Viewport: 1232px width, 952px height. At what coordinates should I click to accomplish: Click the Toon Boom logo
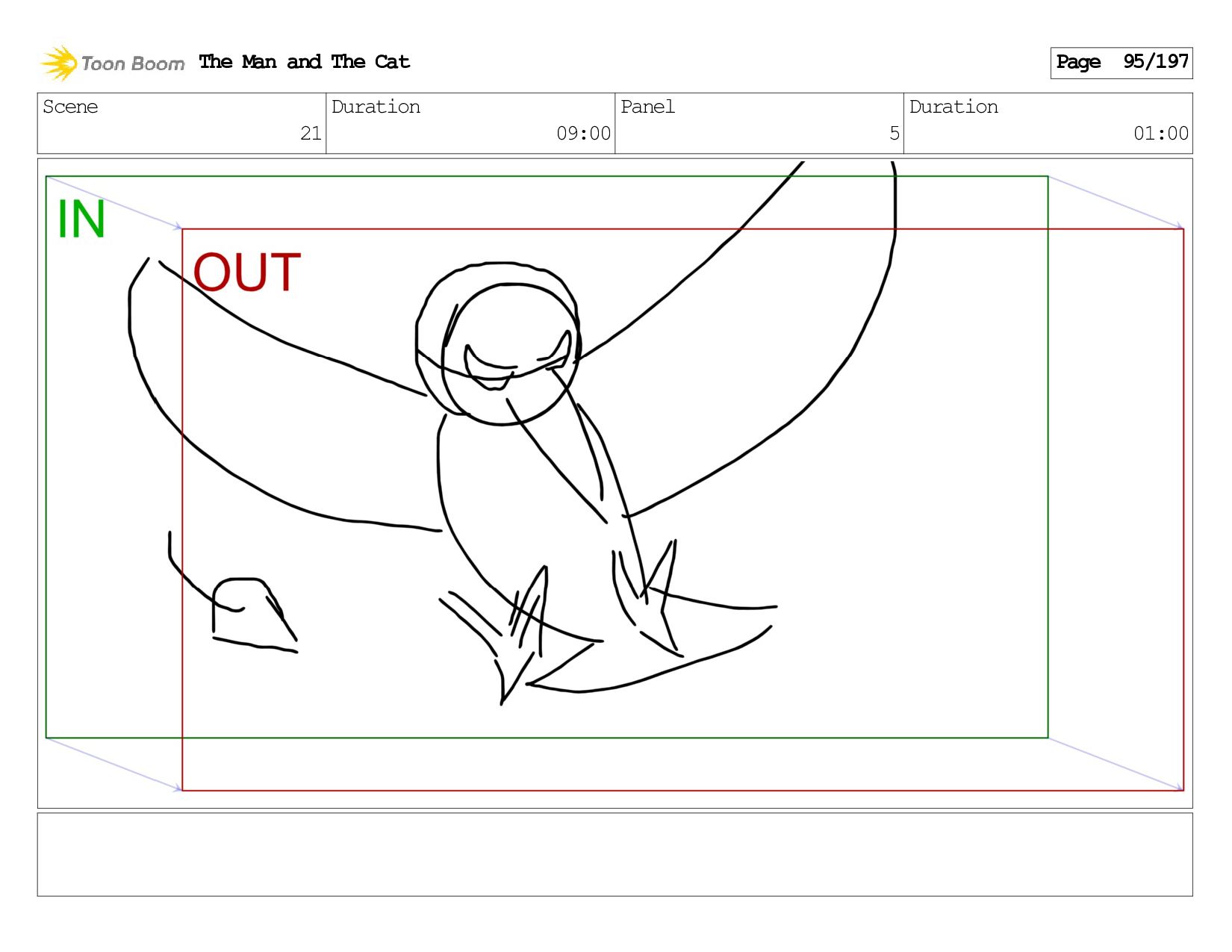[x=112, y=63]
